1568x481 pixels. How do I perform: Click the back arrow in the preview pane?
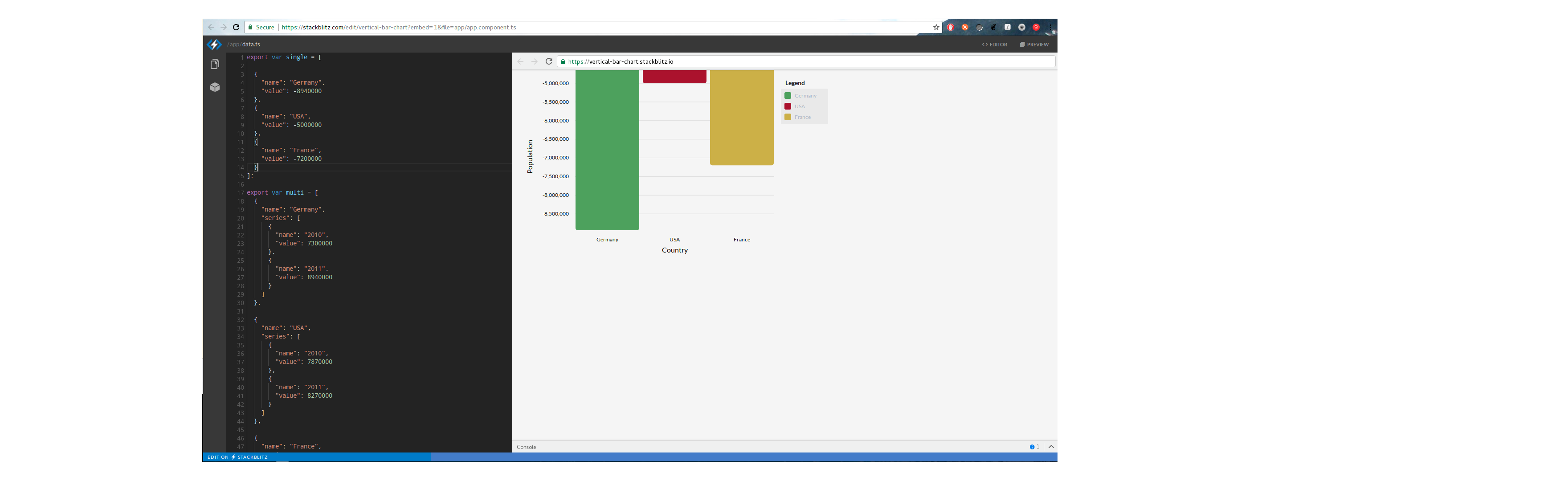pyautogui.click(x=520, y=61)
